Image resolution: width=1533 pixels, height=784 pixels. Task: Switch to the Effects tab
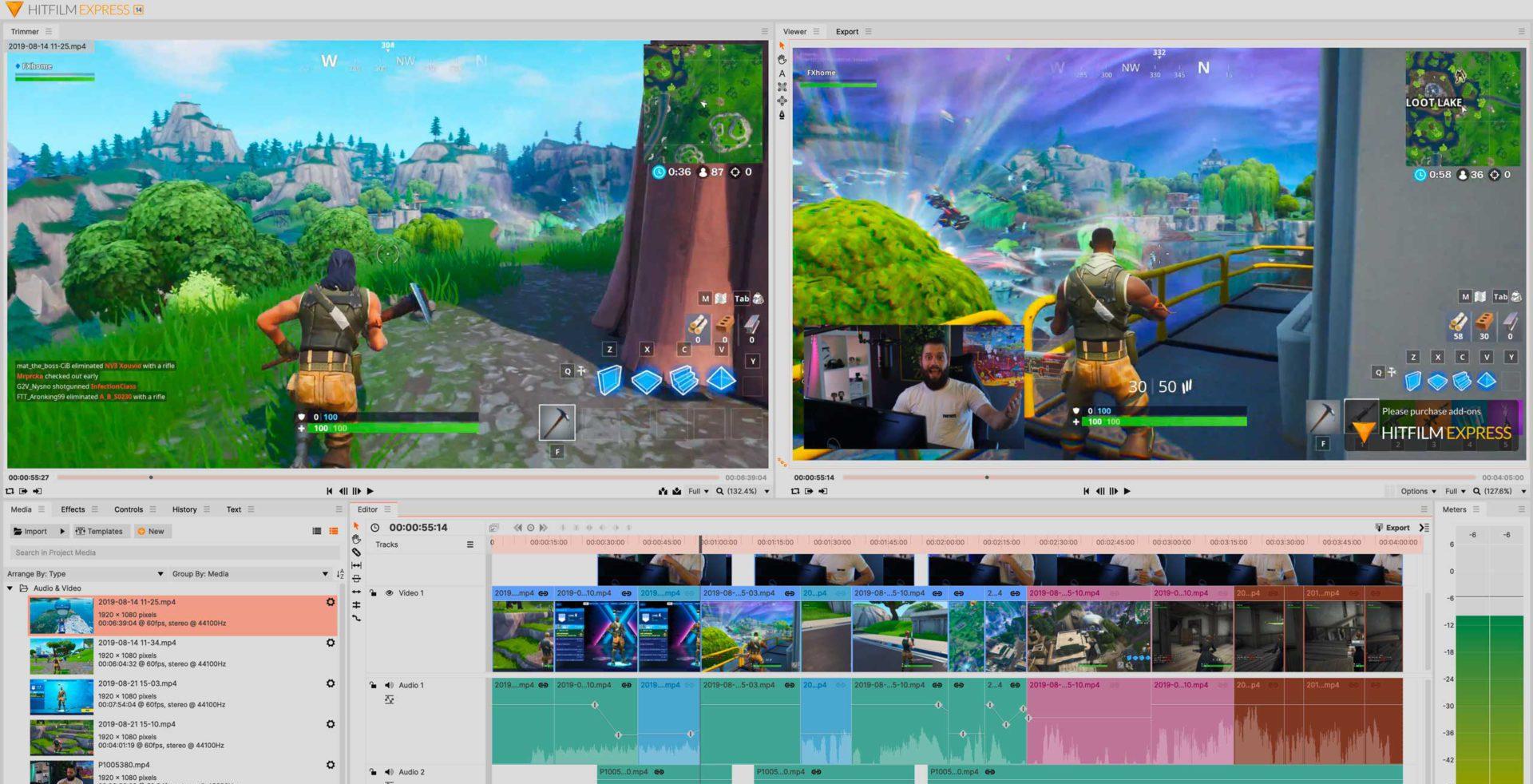[73, 509]
